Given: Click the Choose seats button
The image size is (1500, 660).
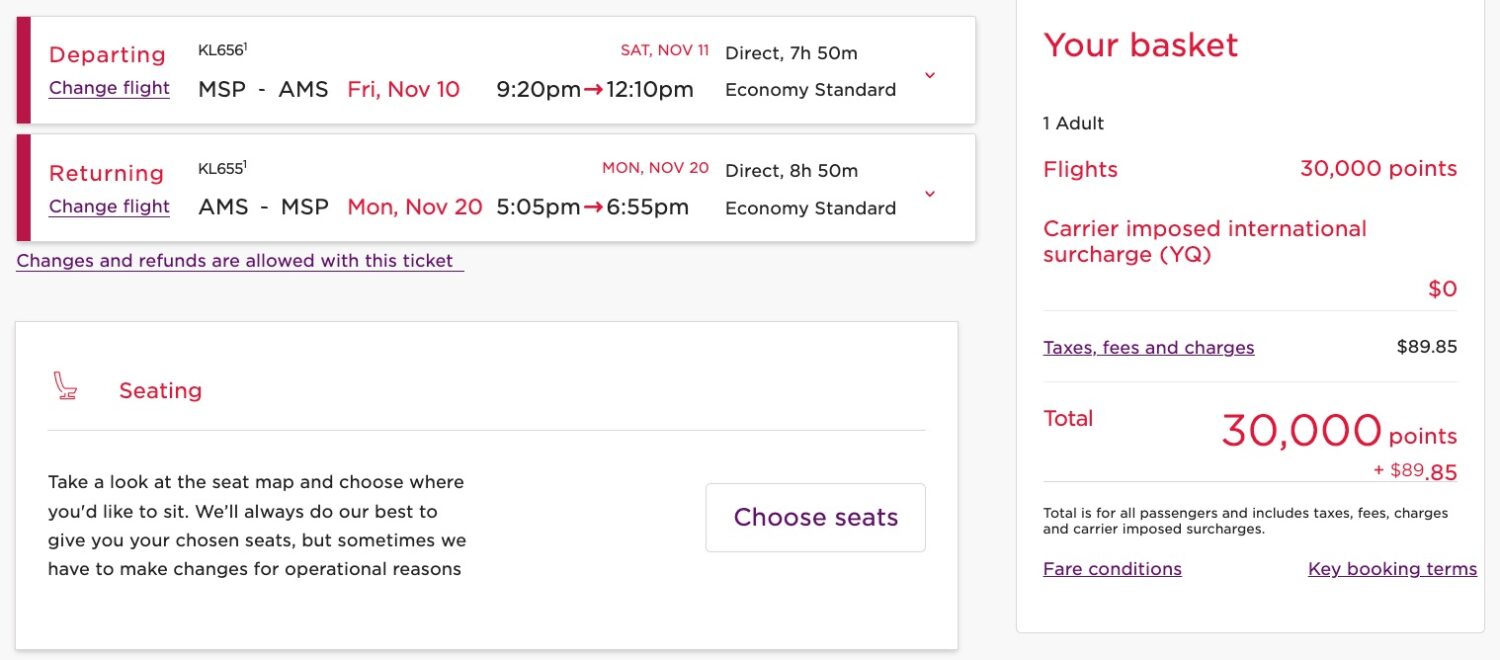Looking at the screenshot, I should click(x=815, y=517).
